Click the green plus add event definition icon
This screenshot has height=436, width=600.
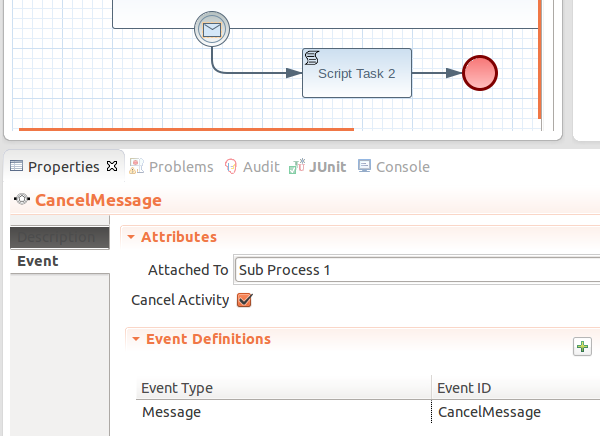(x=582, y=346)
